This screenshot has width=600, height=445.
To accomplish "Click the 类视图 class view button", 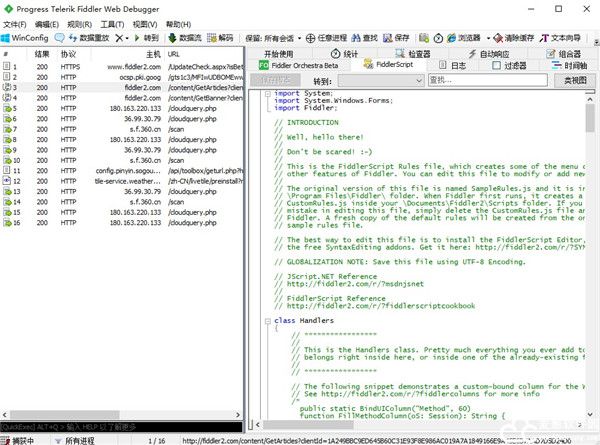I will 575,80.
